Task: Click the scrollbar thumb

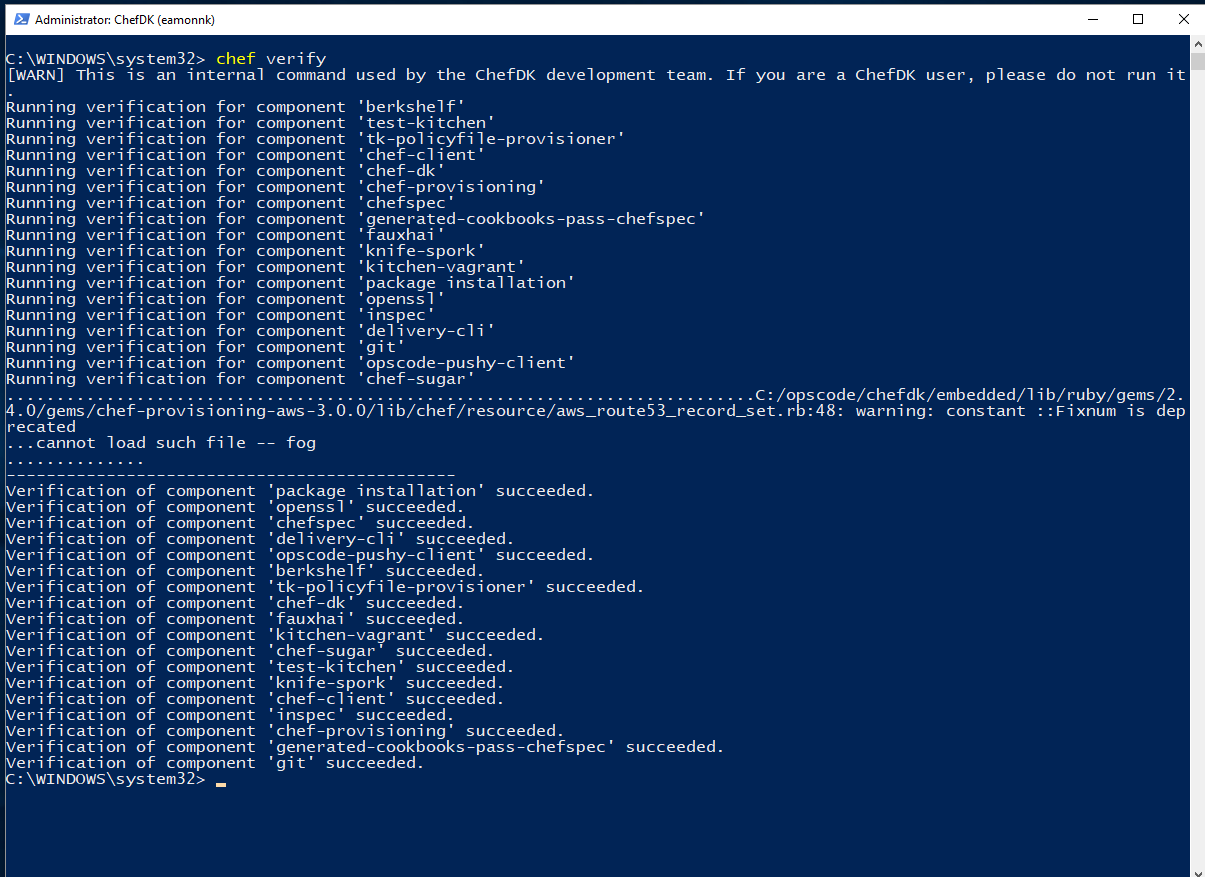Action: 1197,62
